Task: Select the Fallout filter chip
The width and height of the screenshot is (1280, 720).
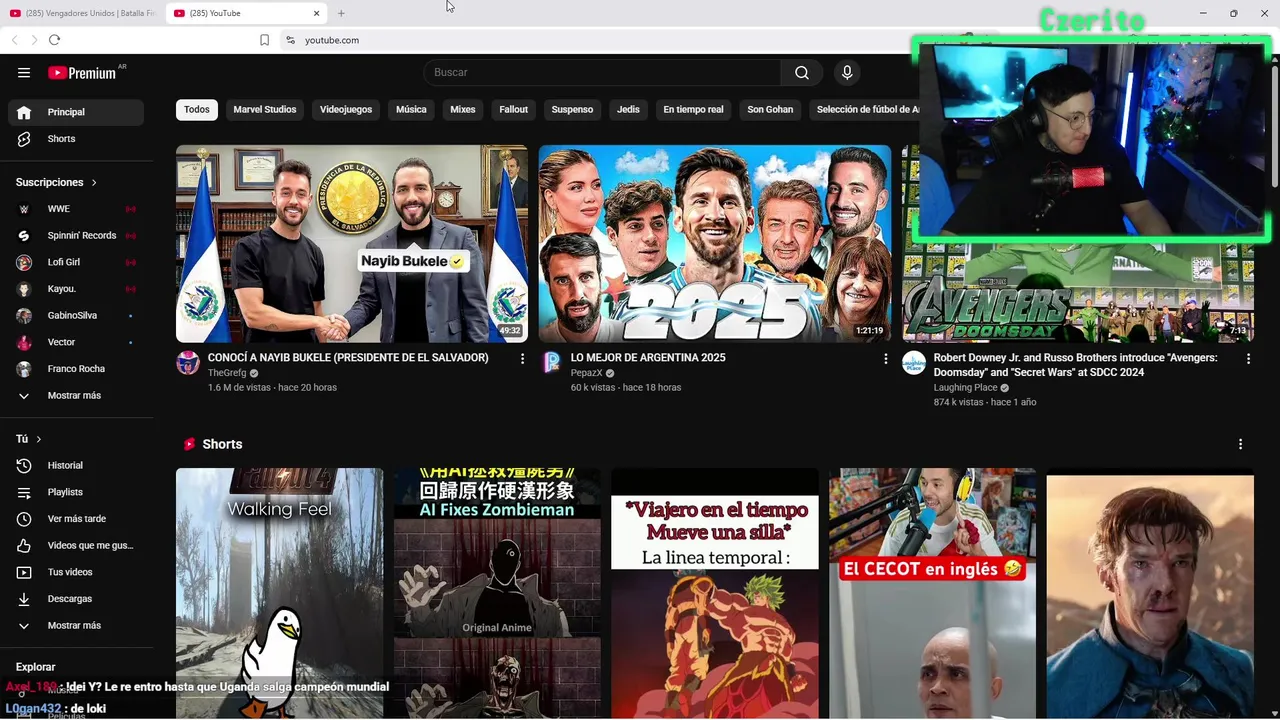Action: (514, 109)
